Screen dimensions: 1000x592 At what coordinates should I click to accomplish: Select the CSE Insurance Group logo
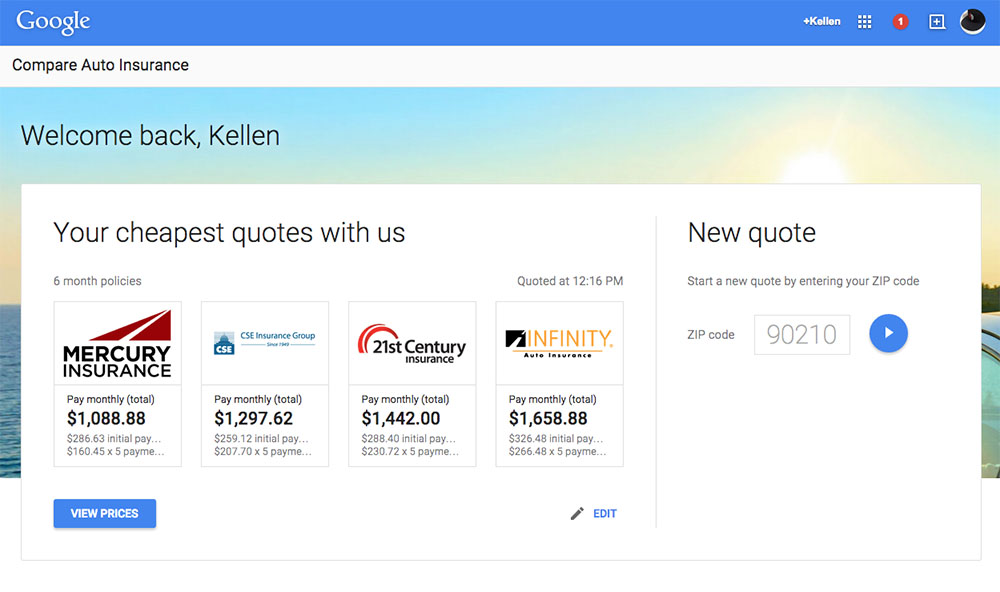point(265,343)
